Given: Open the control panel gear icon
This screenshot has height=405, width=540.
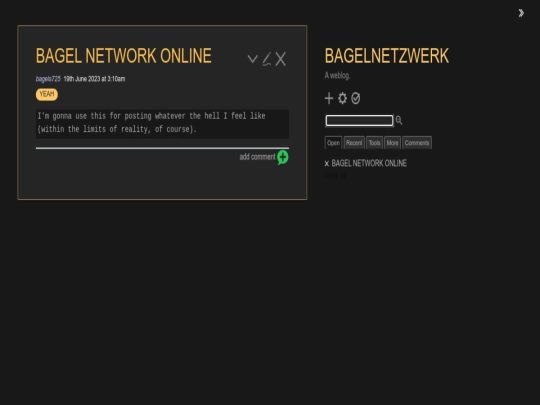Looking at the screenshot, I should point(342,98).
